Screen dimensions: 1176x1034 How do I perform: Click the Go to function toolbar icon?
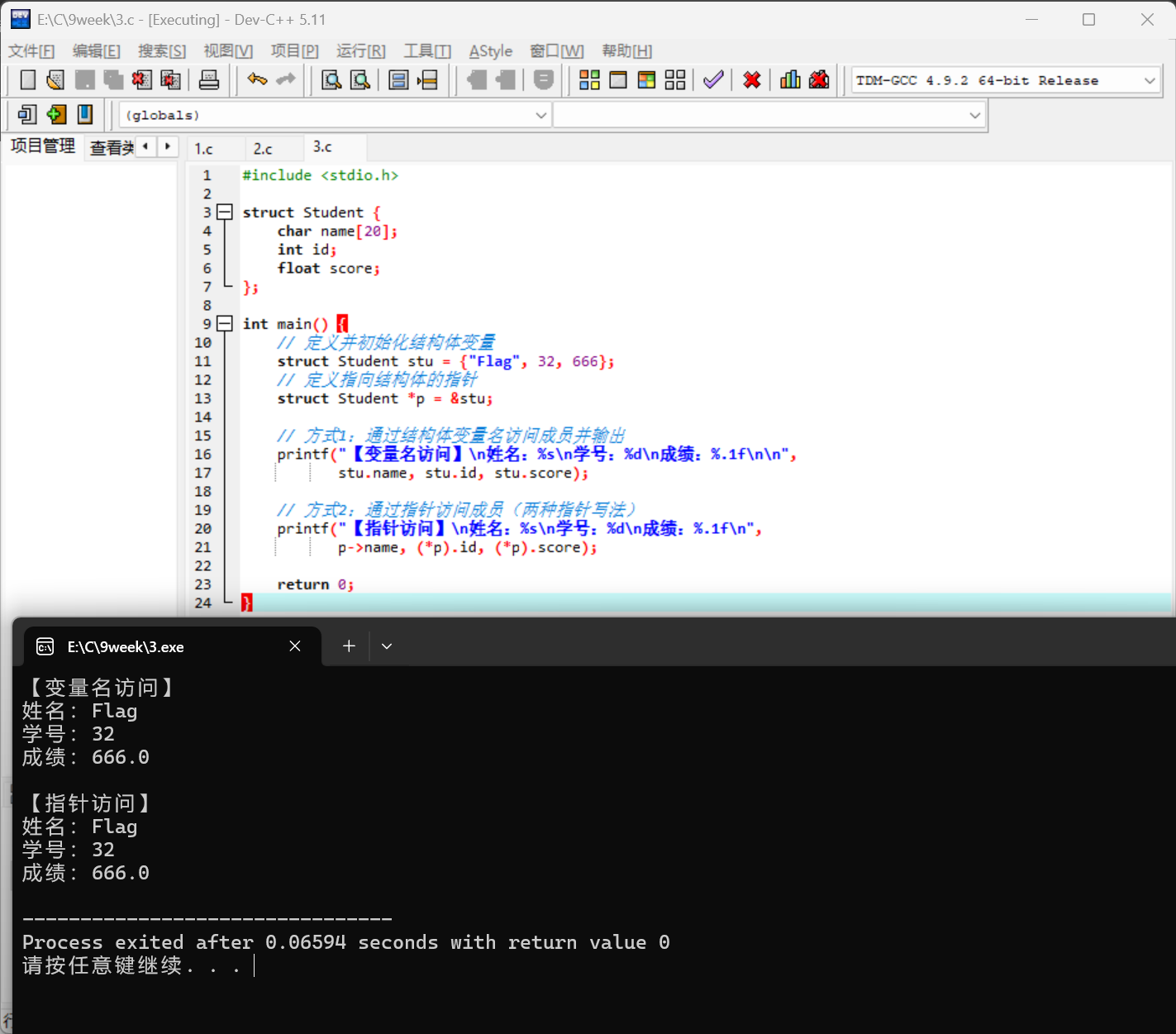(398, 80)
